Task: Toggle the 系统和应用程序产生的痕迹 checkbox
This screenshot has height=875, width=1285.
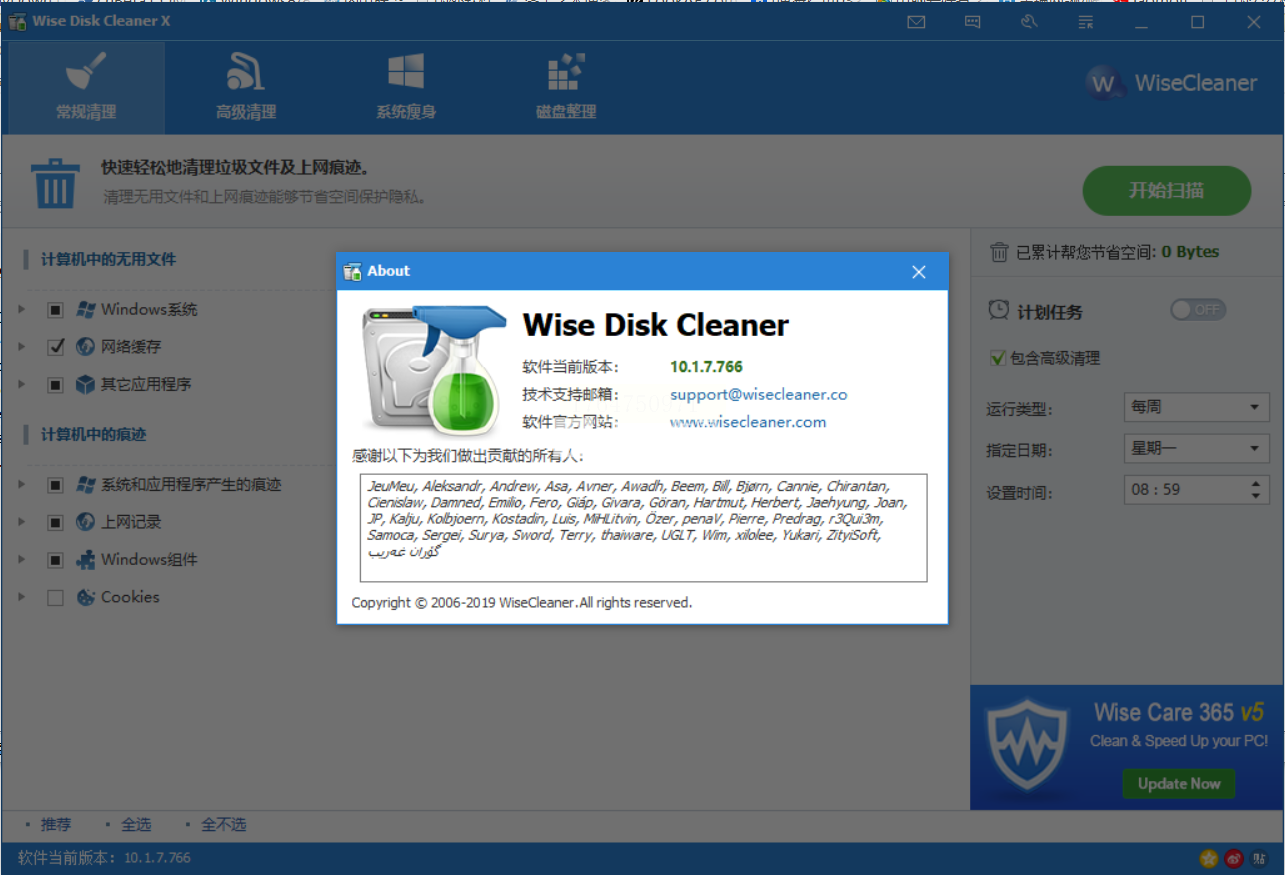Action: (55, 485)
